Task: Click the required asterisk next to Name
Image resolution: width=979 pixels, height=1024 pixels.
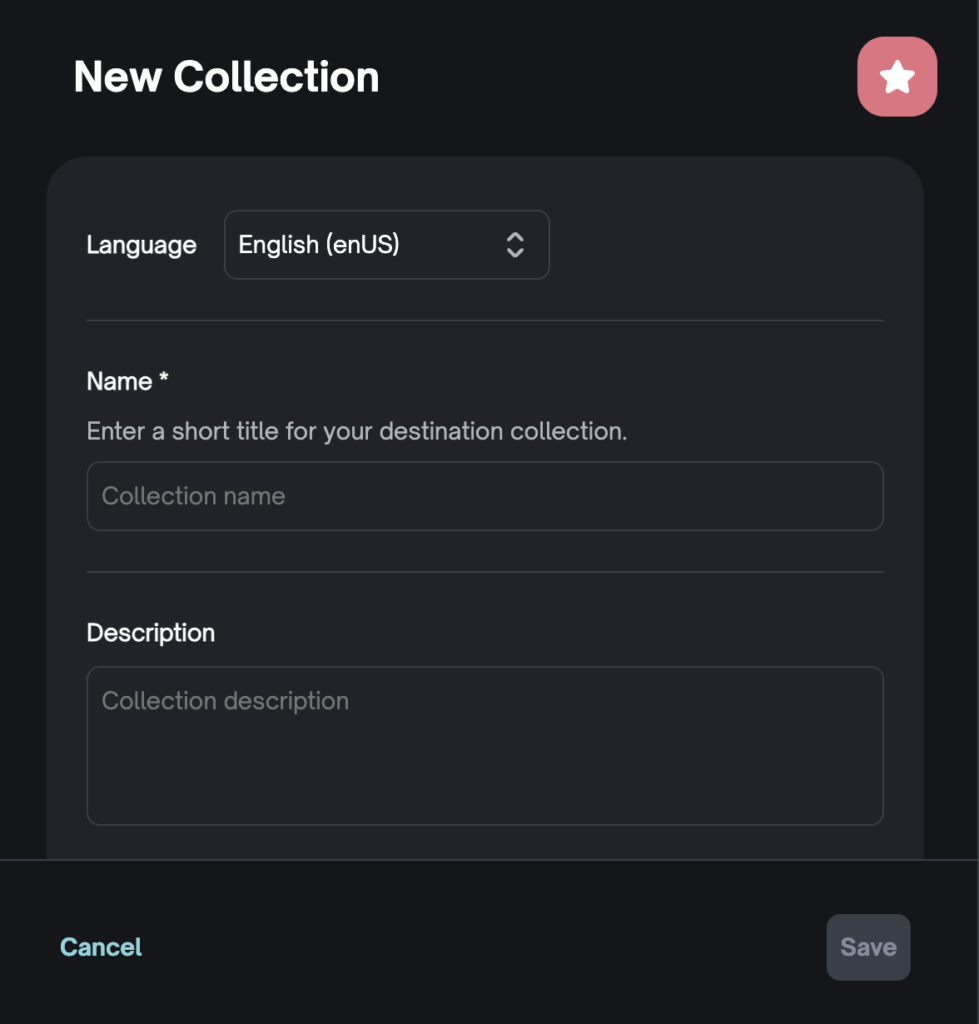Action: (164, 381)
